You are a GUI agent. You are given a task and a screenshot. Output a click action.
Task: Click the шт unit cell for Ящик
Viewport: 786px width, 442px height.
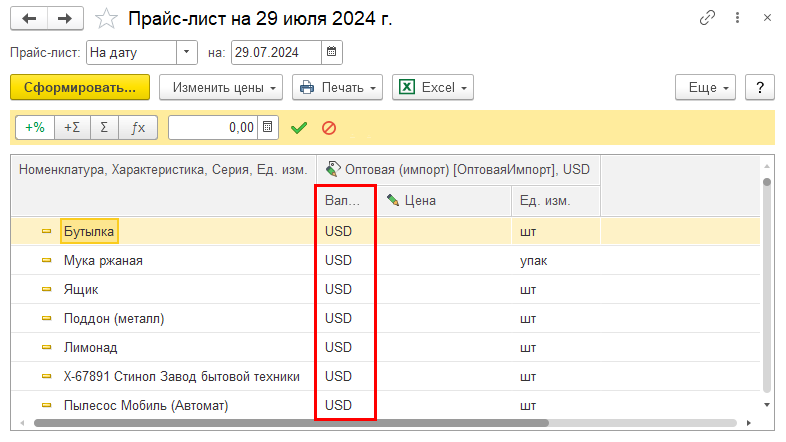tap(555, 290)
